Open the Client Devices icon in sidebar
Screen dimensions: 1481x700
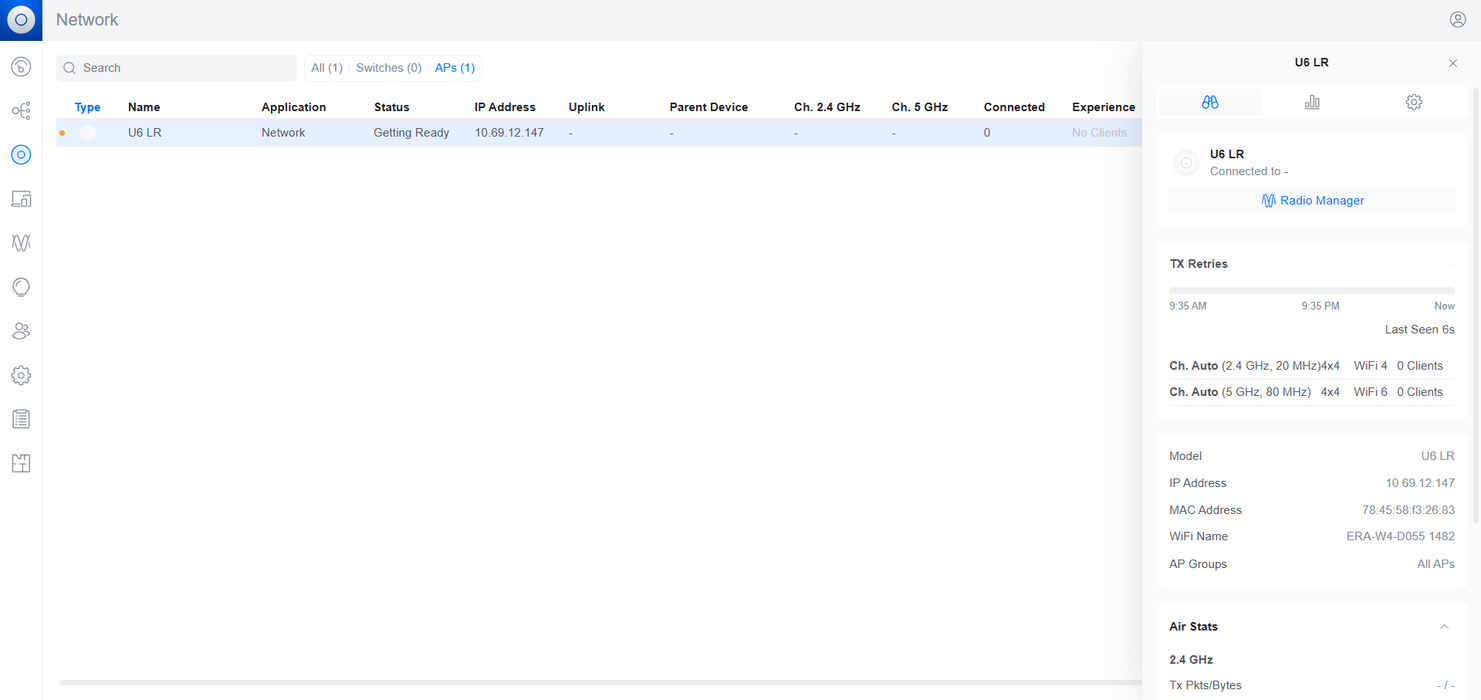coord(21,199)
